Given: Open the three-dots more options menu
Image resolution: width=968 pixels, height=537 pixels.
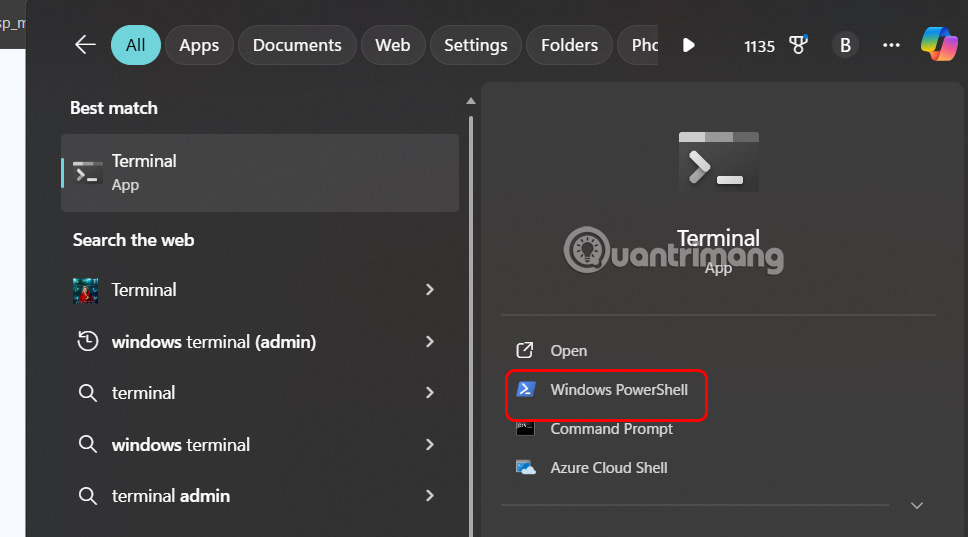Looking at the screenshot, I should coord(891,45).
